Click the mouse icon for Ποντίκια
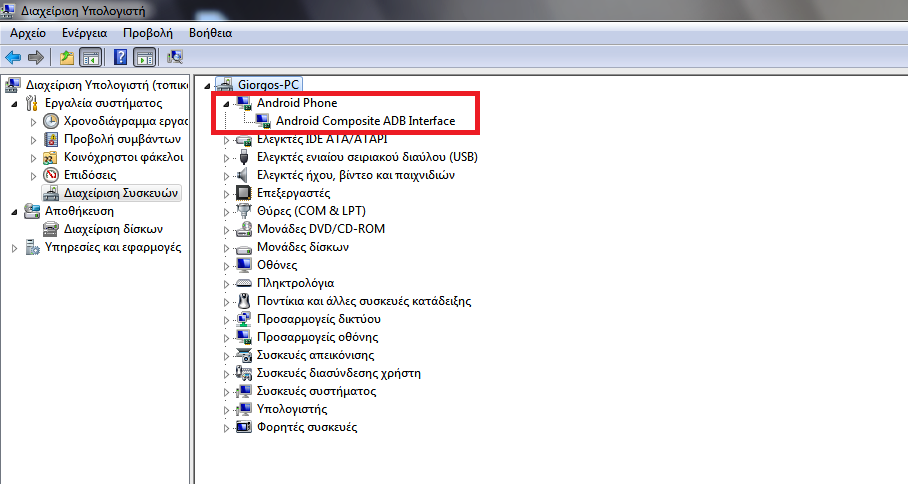The image size is (908, 484). click(x=244, y=301)
